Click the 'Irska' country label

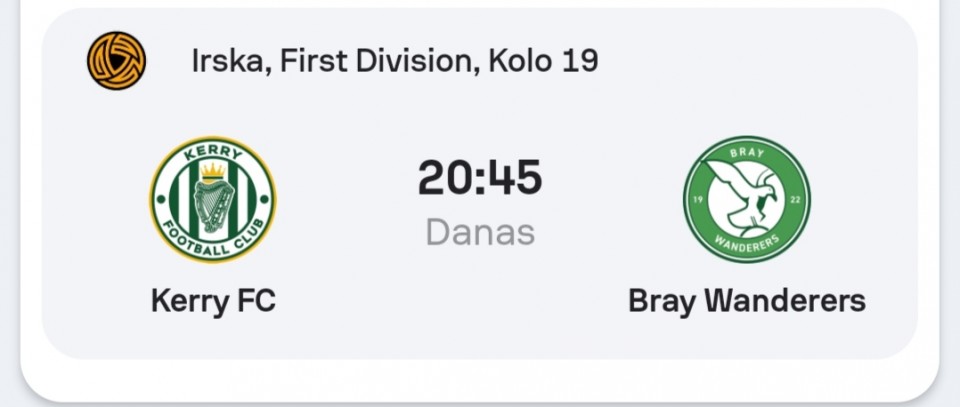pyautogui.click(x=227, y=61)
